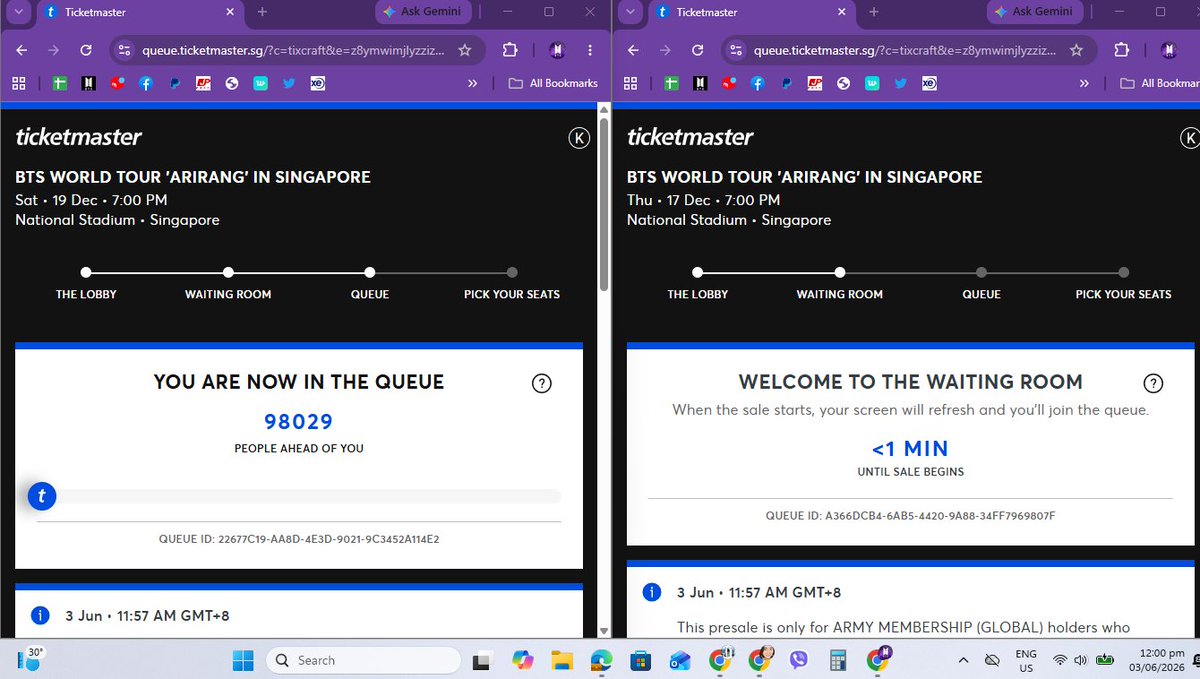This screenshot has height=679, width=1200.
Task: Open the taskbar clock and date
Action: tap(1156, 660)
